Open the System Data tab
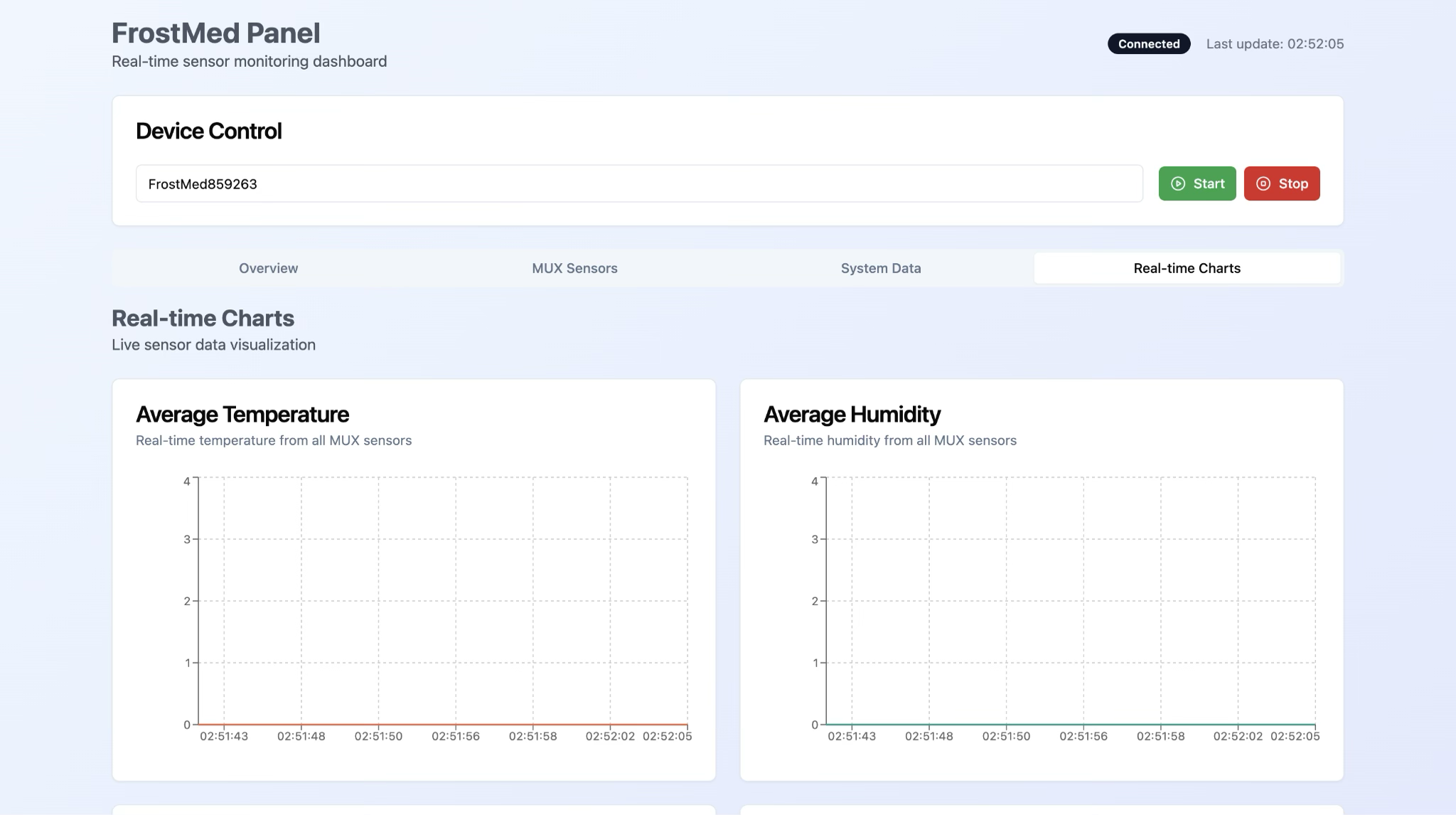 [x=880, y=268]
